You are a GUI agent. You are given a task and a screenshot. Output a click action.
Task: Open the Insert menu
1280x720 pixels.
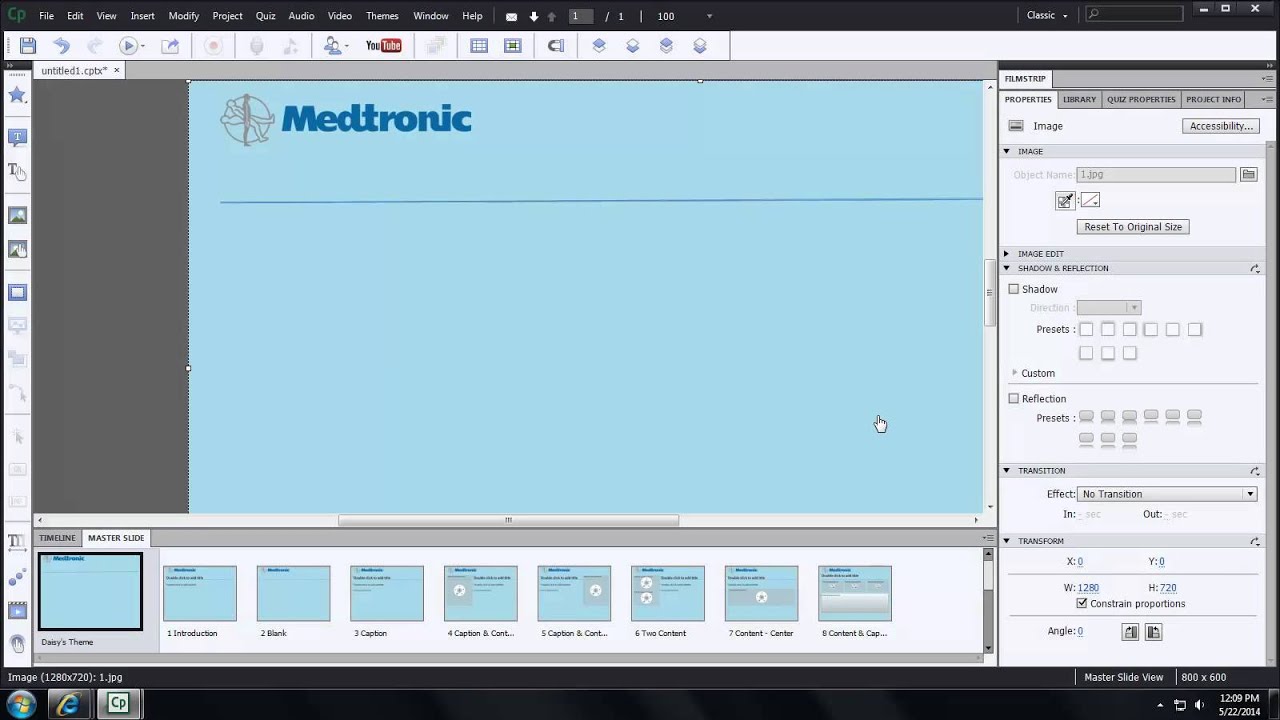click(142, 16)
